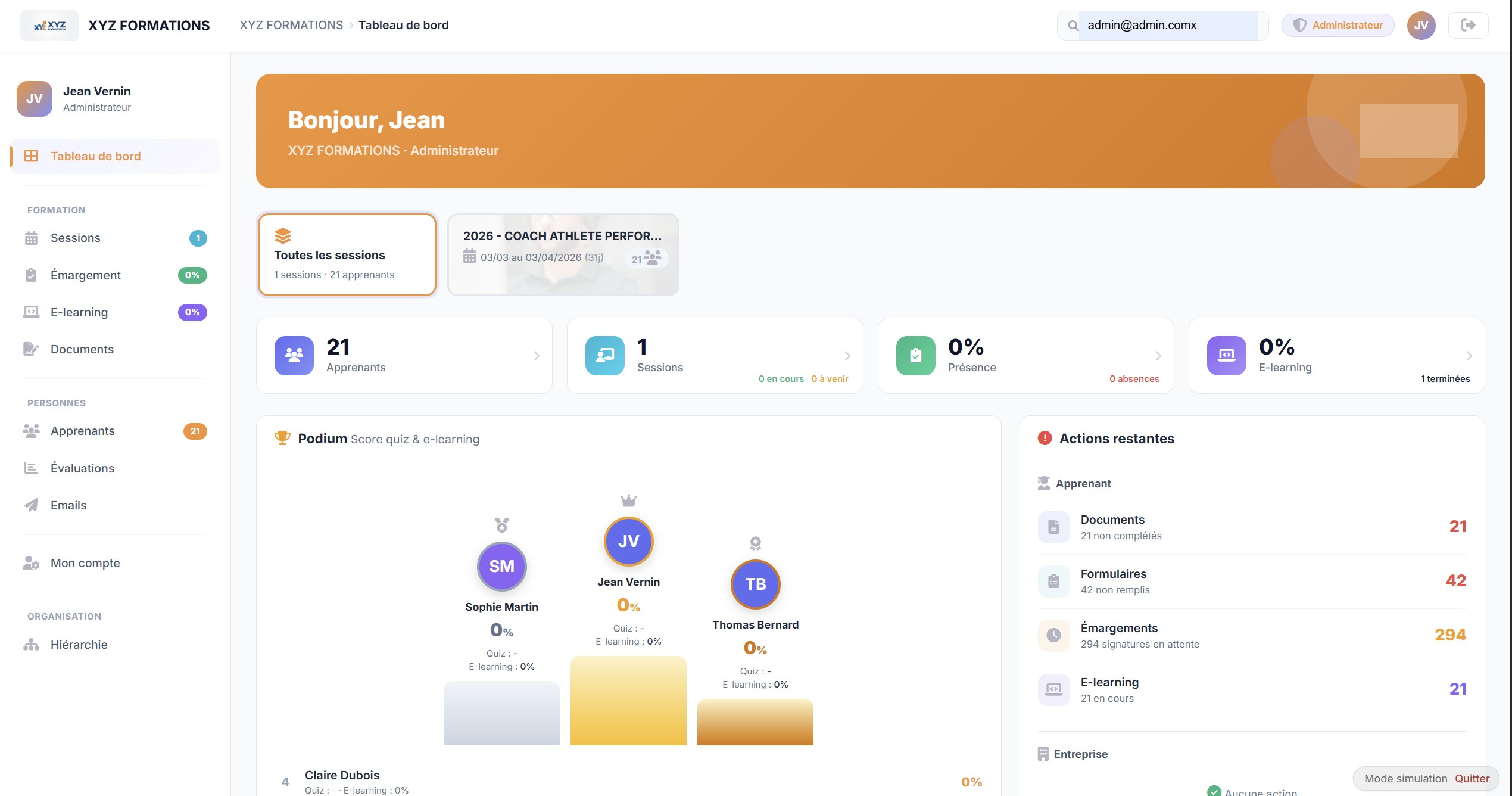Image resolution: width=1512 pixels, height=796 pixels.
Task: Select the Toutes les sessions card
Action: tap(347, 255)
